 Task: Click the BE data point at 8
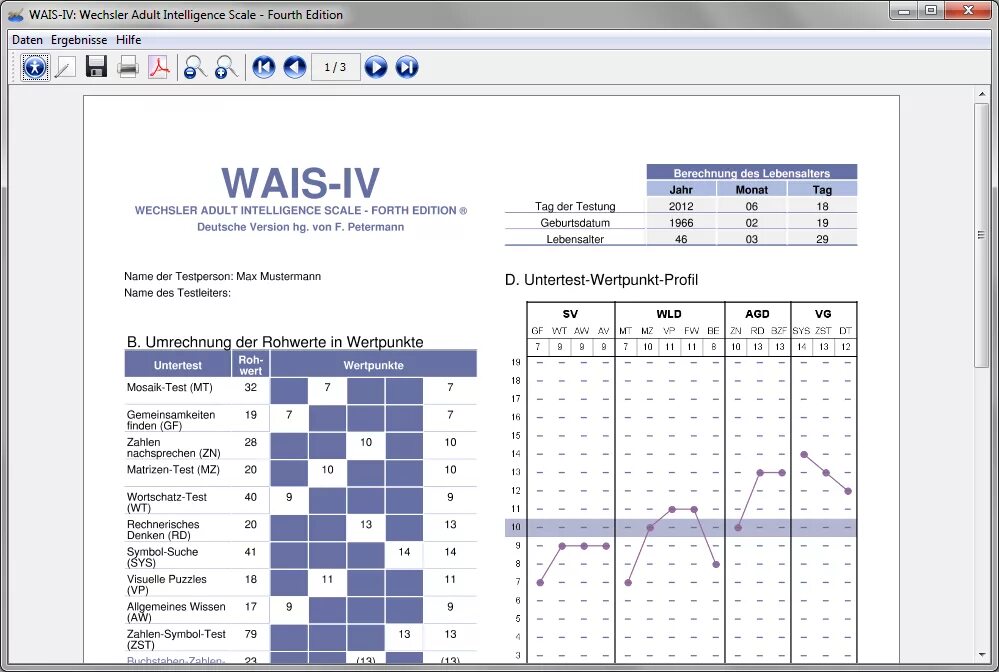tap(716, 564)
